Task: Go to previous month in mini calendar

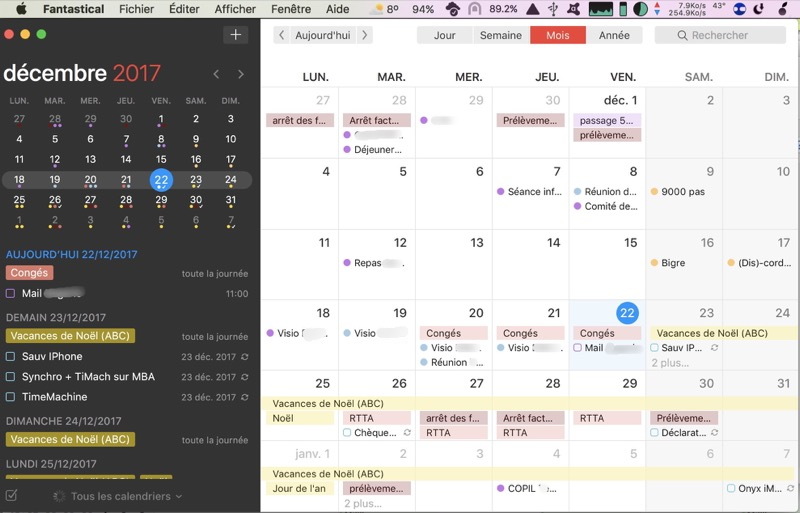Action: 217,74
